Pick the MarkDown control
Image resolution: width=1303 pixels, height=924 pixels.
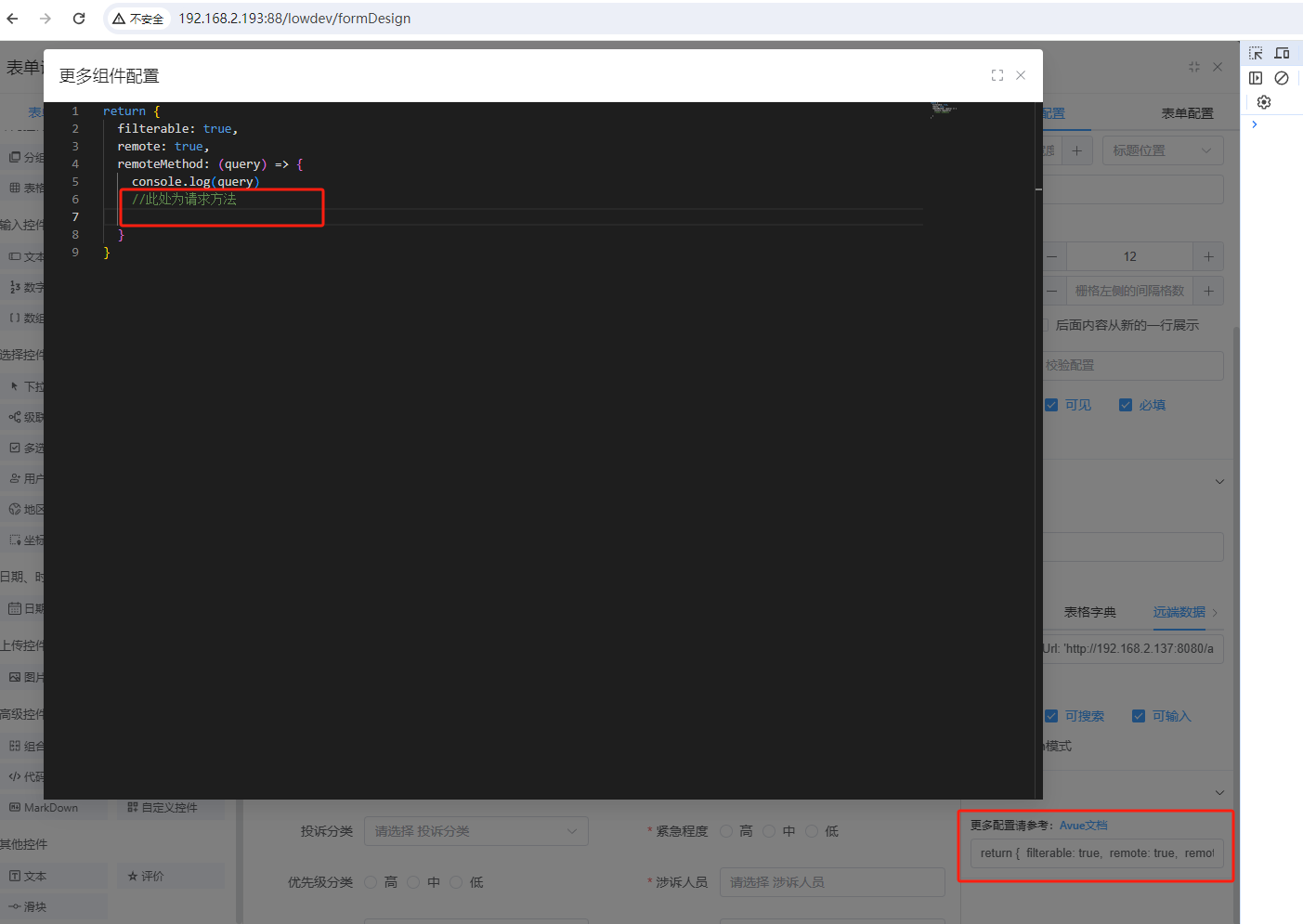pos(54,808)
